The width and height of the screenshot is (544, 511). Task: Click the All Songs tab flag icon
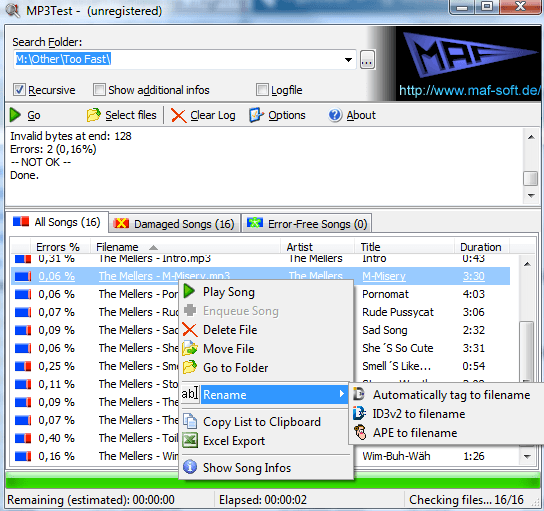[x=21, y=221]
